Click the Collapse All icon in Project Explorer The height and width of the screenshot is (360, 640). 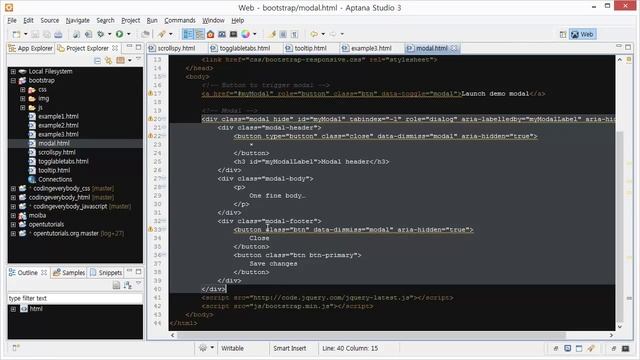[x=97, y=60]
